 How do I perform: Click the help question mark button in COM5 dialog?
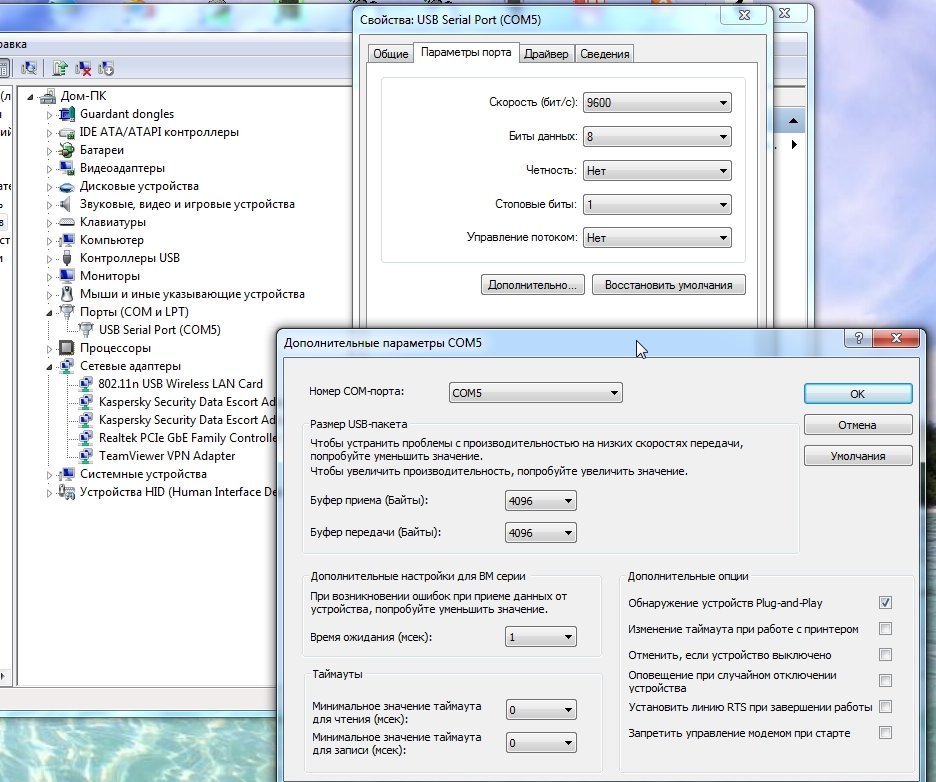(858, 340)
